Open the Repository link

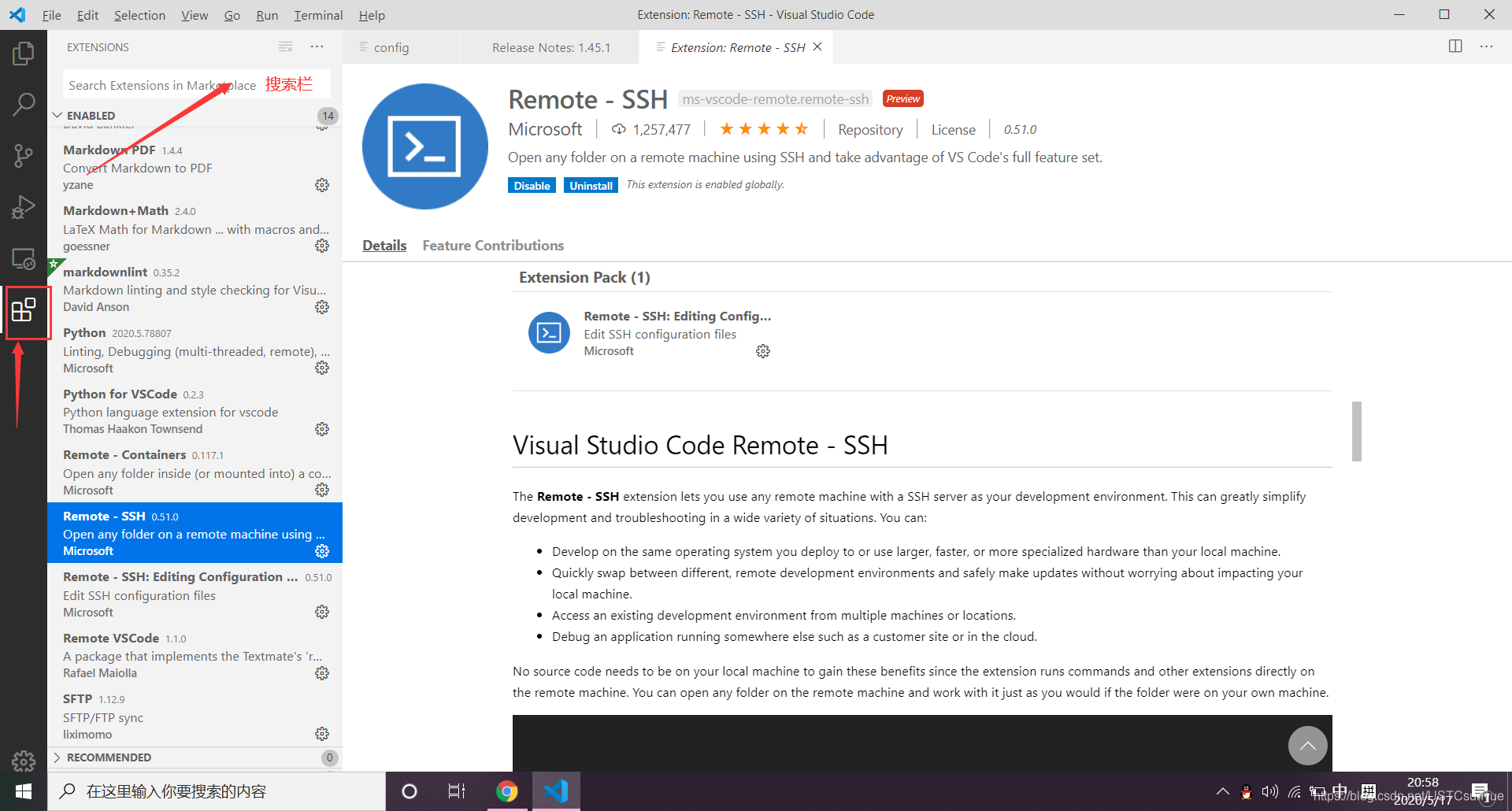[x=870, y=130]
